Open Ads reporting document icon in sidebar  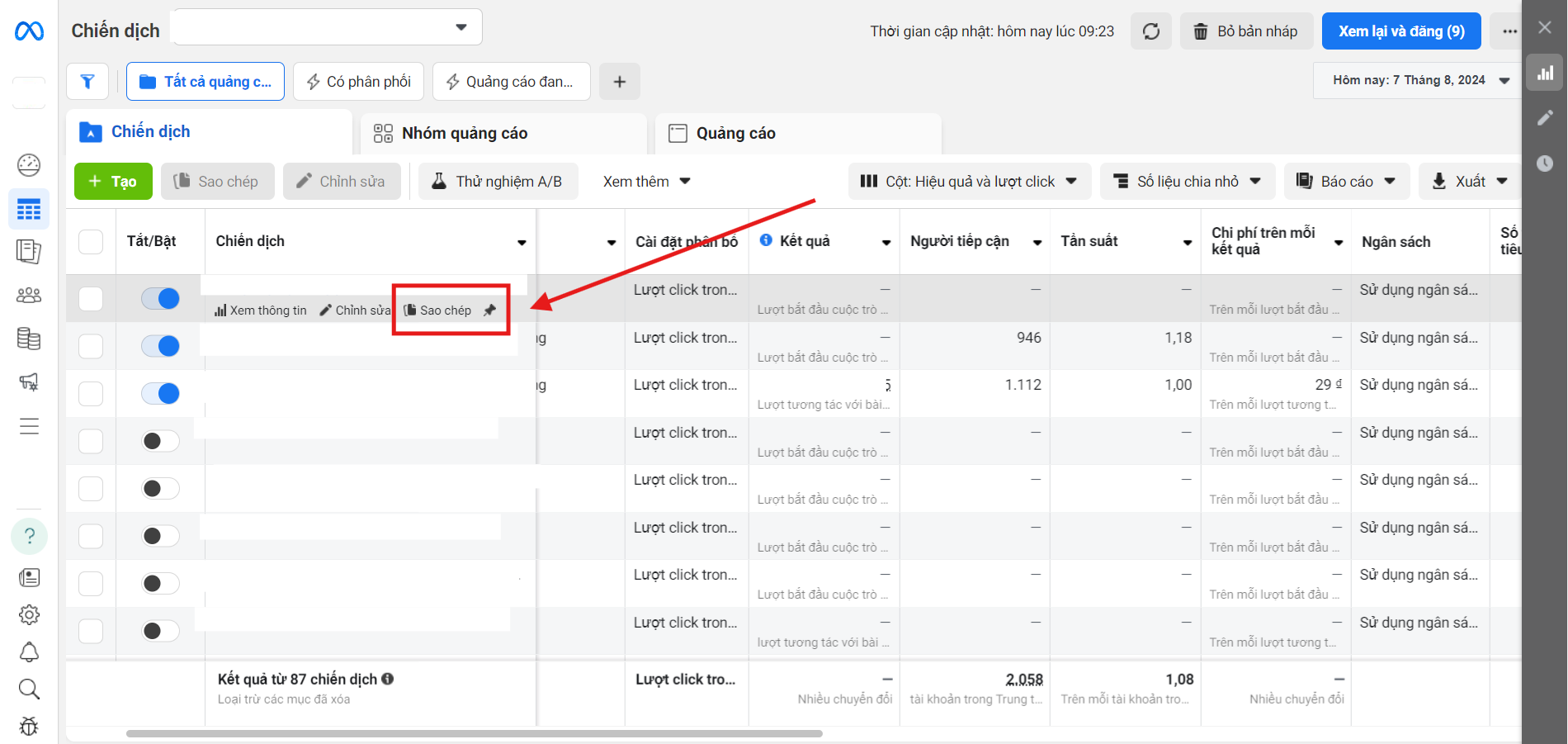(29, 251)
